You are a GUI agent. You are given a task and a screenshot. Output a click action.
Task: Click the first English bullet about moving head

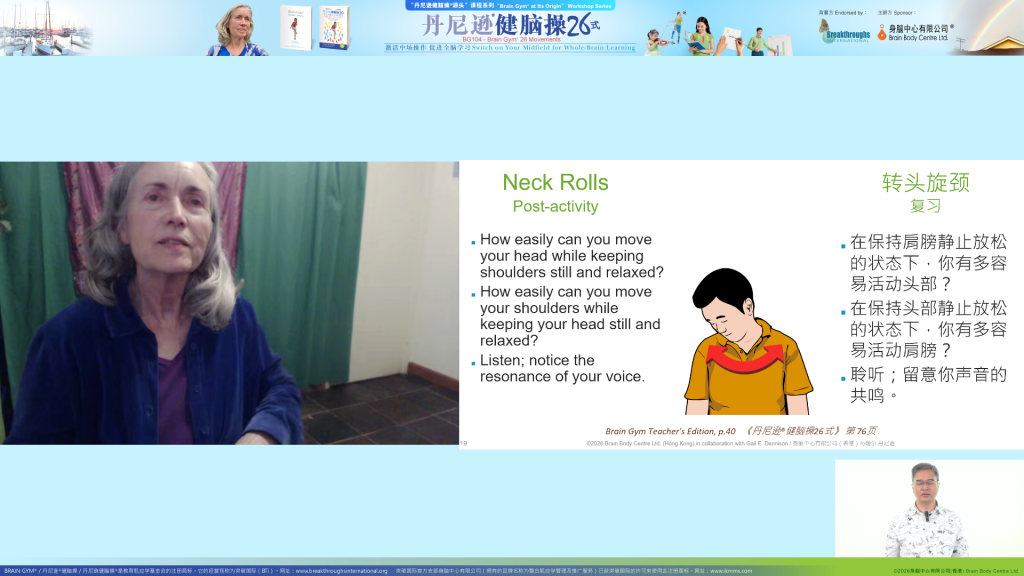(x=570, y=256)
